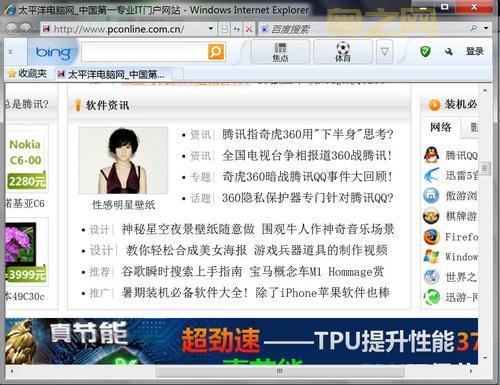Select the 太平洋电脑网 browser tab
This screenshot has width=500, height=385.
(113, 74)
